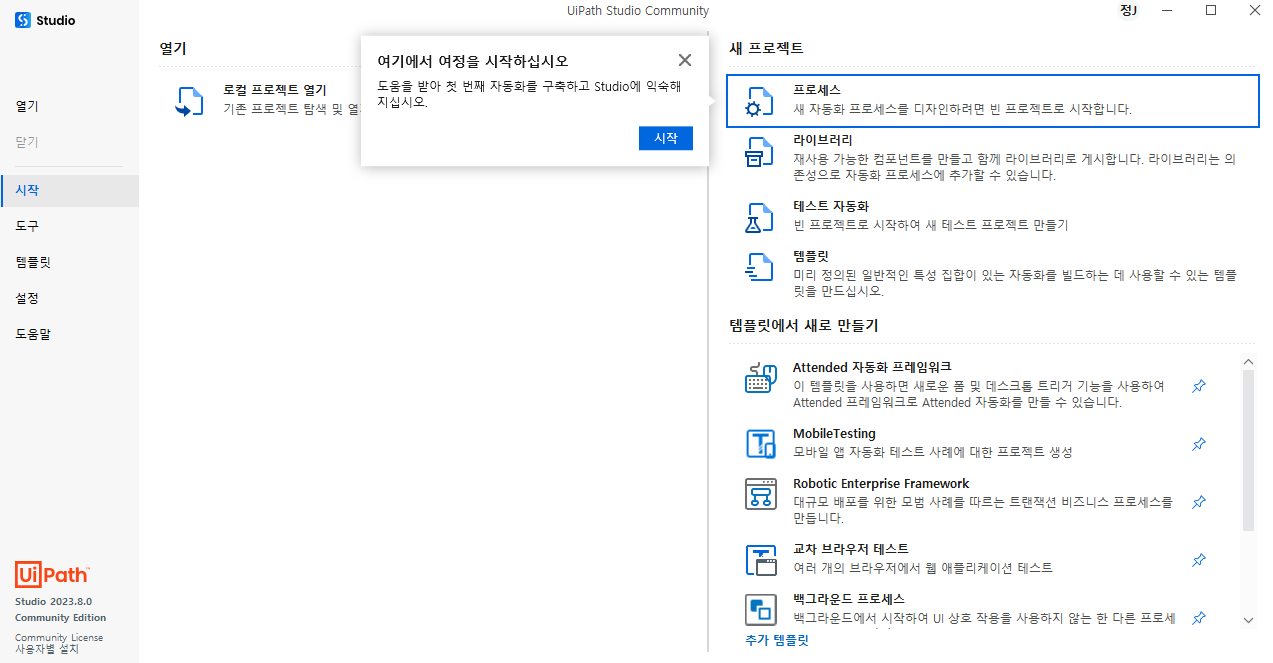Click the 로컬 프로젝트 열기 folder icon
The width and height of the screenshot is (1273, 663).
point(189,102)
